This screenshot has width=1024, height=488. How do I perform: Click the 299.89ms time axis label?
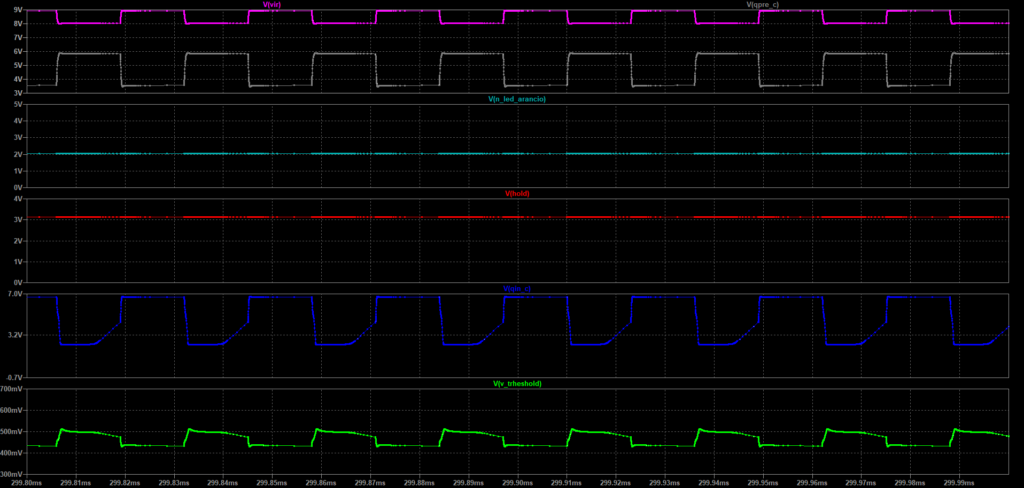pos(468,483)
